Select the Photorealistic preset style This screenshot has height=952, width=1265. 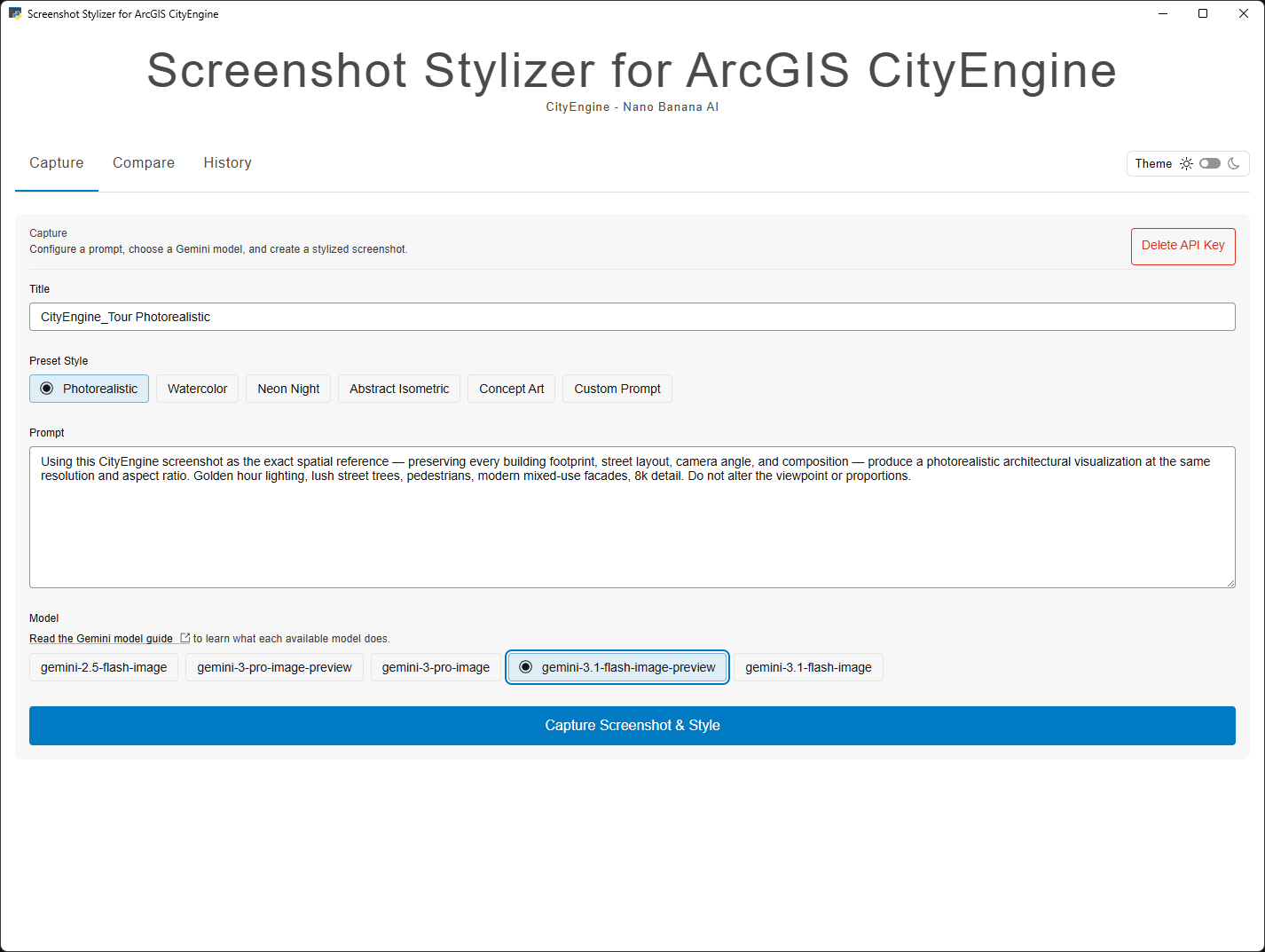[x=89, y=389]
